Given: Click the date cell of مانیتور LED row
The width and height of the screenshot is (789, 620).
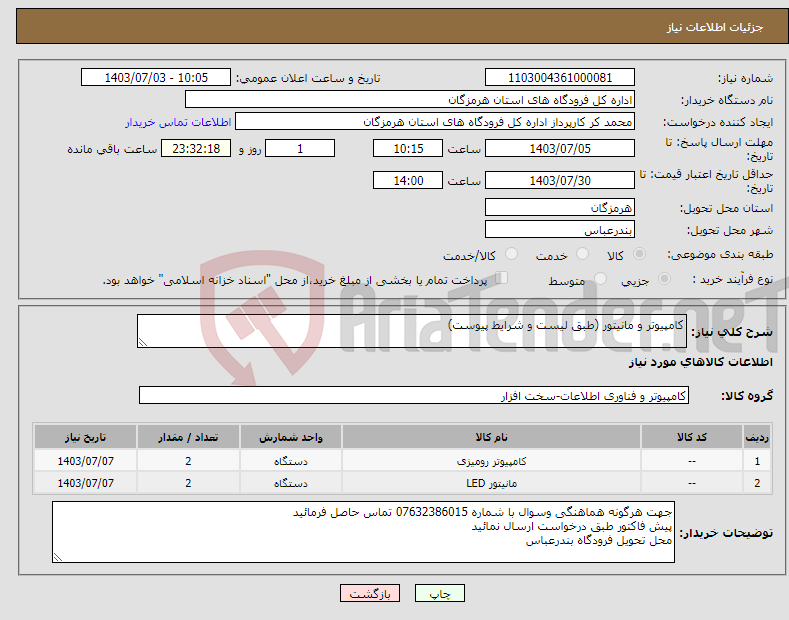Looking at the screenshot, I should (86, 483).
